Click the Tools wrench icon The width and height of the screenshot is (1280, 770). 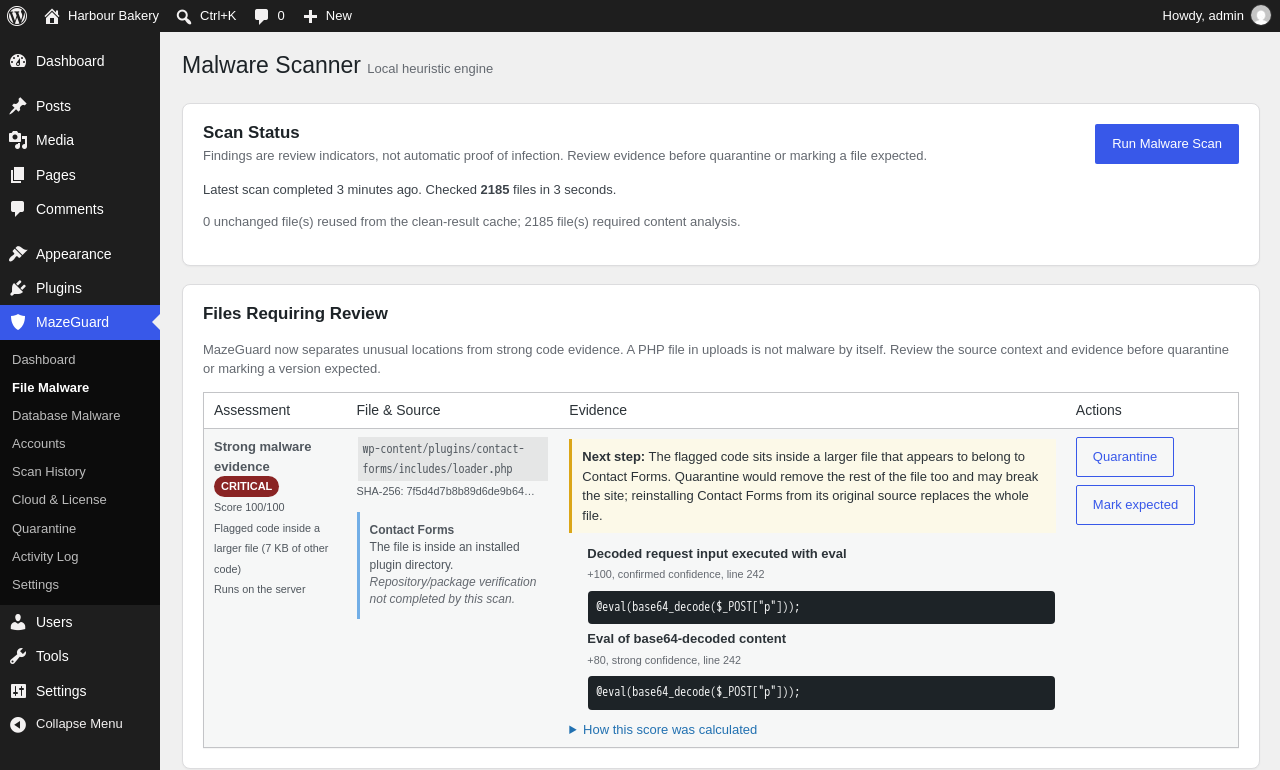click(18, 656)
